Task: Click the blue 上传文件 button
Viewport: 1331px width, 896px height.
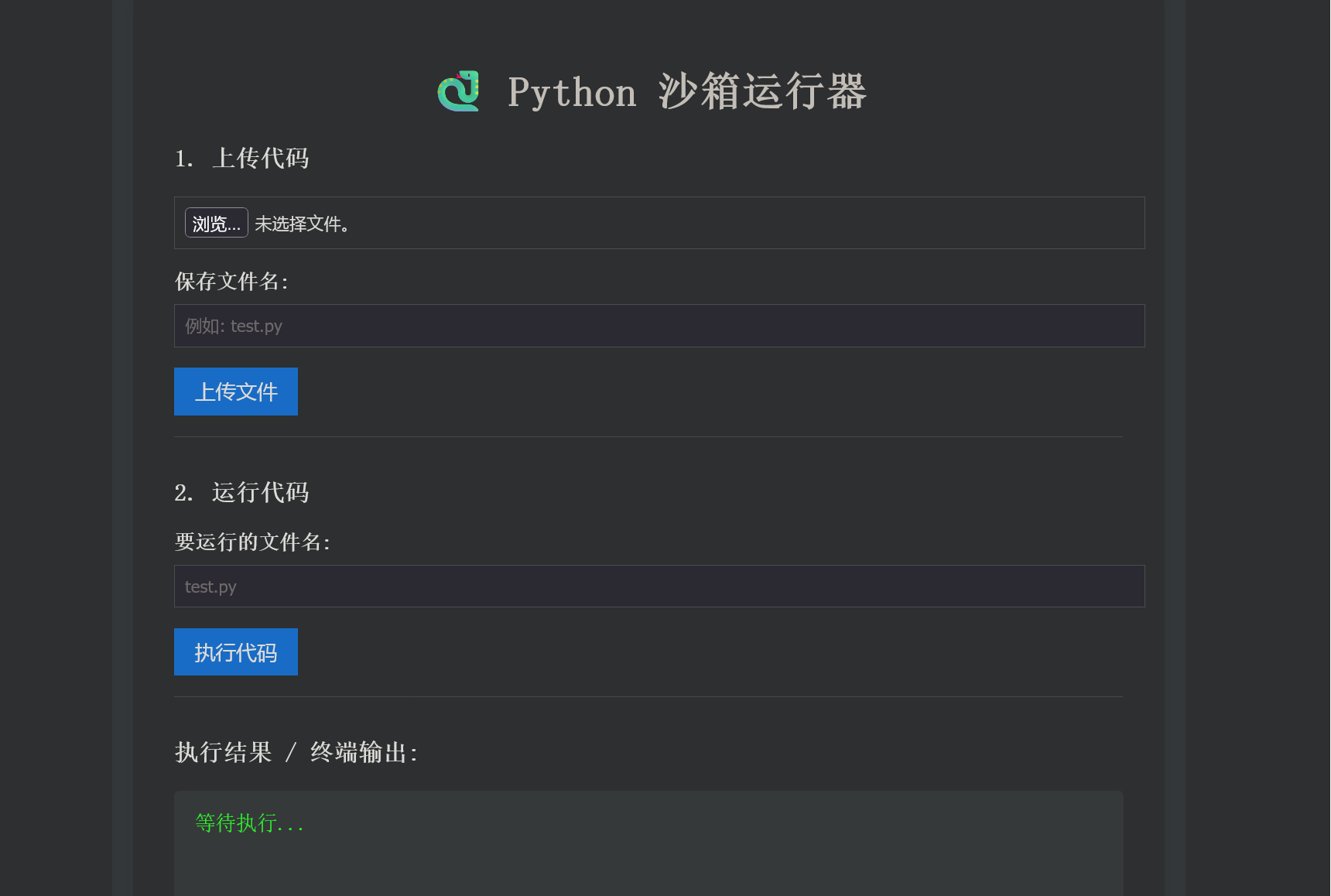Action: pos(236,392)
